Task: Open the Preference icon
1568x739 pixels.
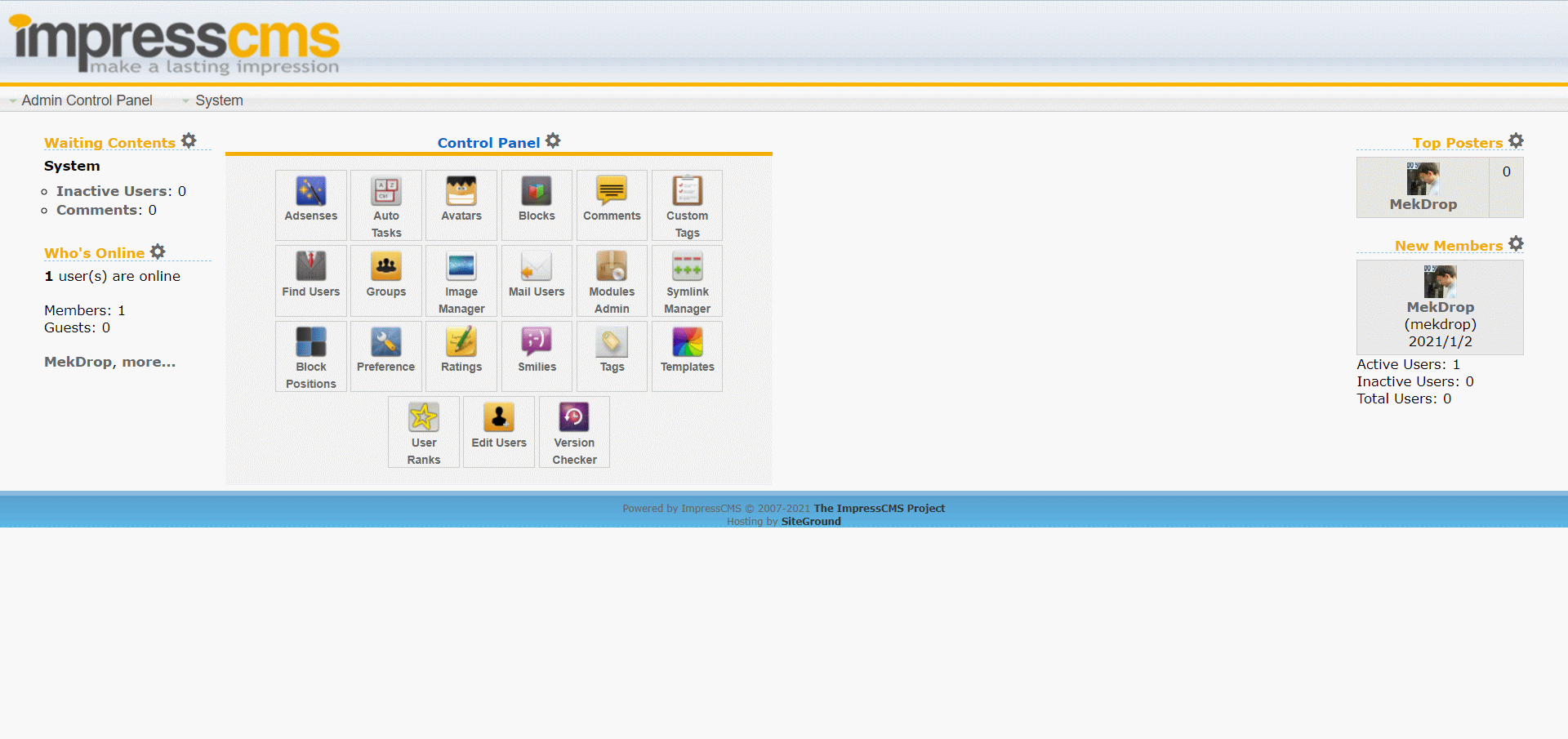Action: click(386, 356)
